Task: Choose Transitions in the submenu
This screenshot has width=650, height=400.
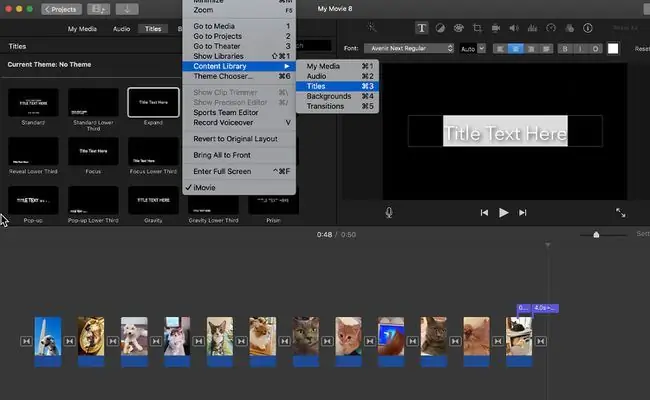Action: click(337, 106)
